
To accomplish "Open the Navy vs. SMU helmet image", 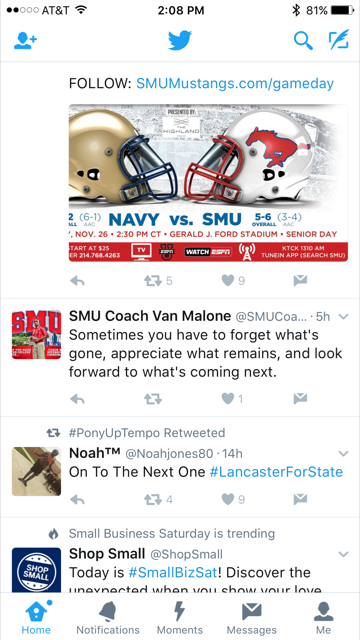I will click(208, 183).
